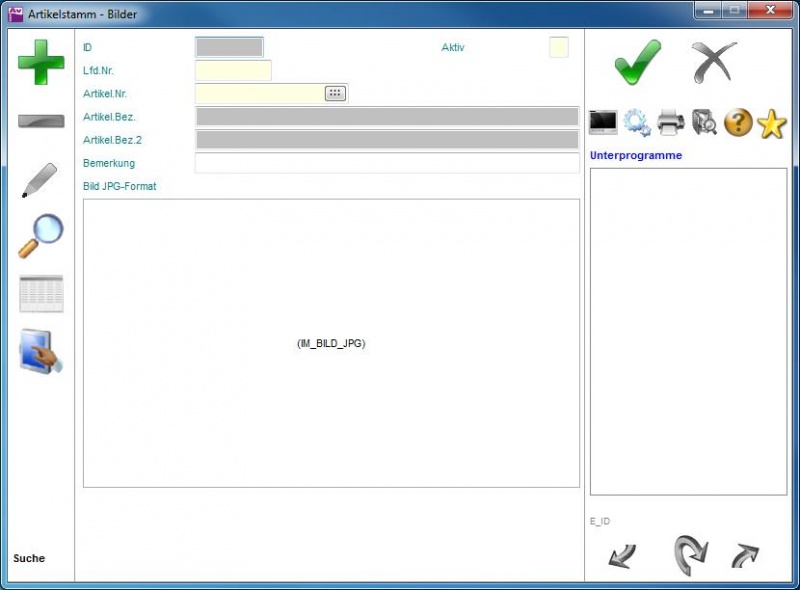800x590 pixels.
Task: Click the gray minus delete record icon
Action: [x=41, y=121]
